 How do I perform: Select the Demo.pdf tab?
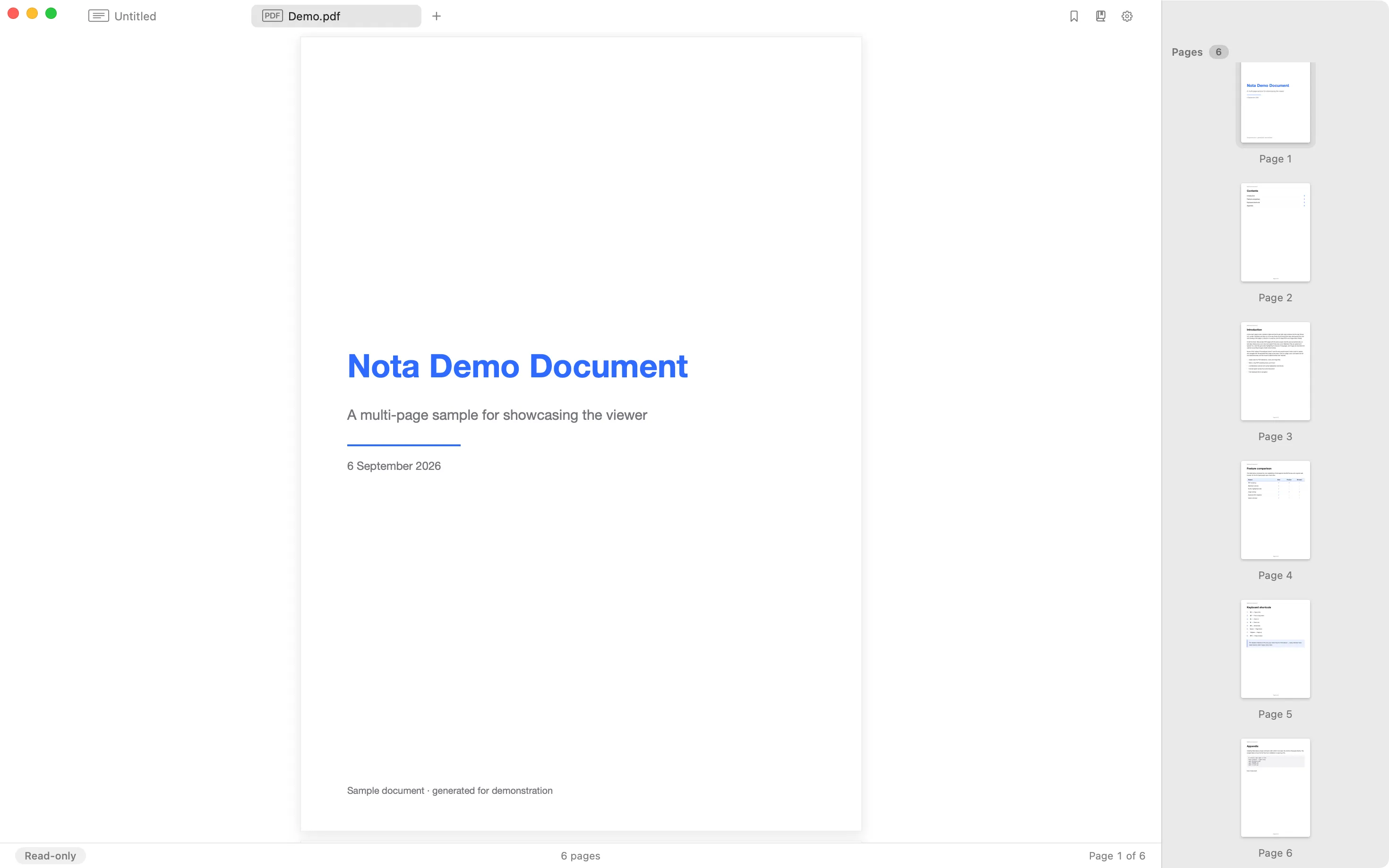(x=336, y=16)
